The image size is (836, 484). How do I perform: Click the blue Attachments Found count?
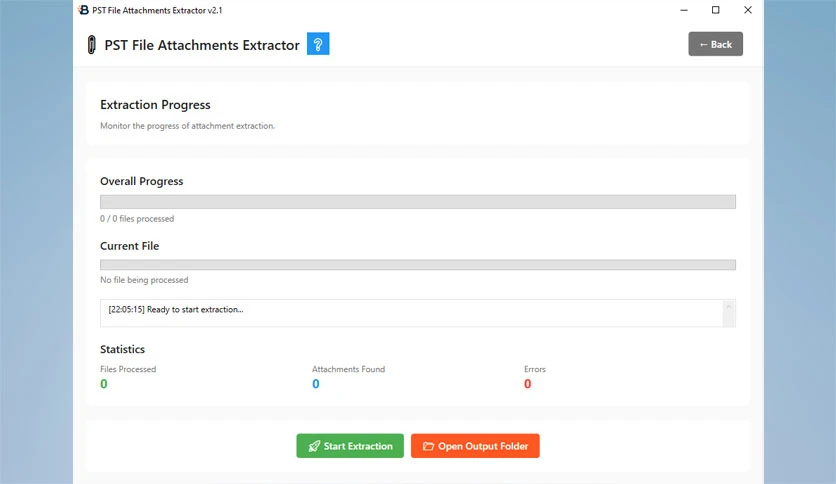point(316,384)
